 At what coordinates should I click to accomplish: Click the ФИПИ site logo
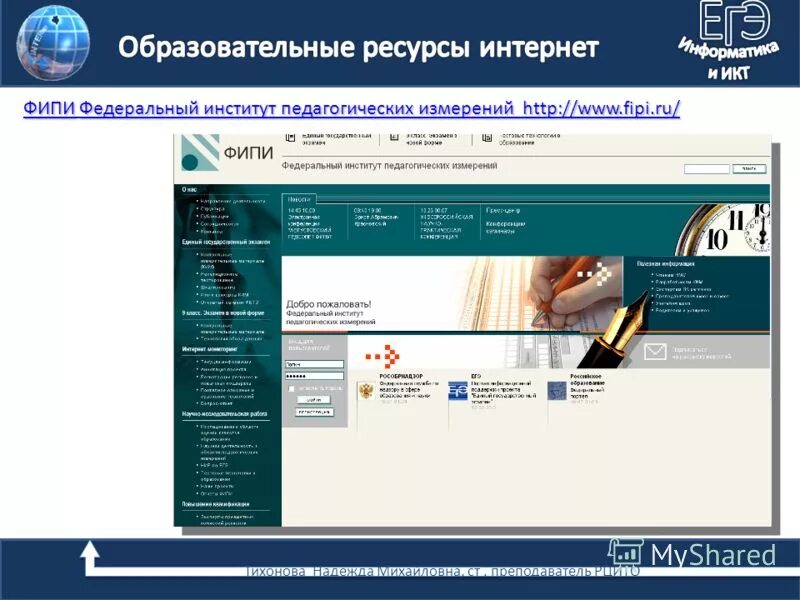(x=228, y=153)
